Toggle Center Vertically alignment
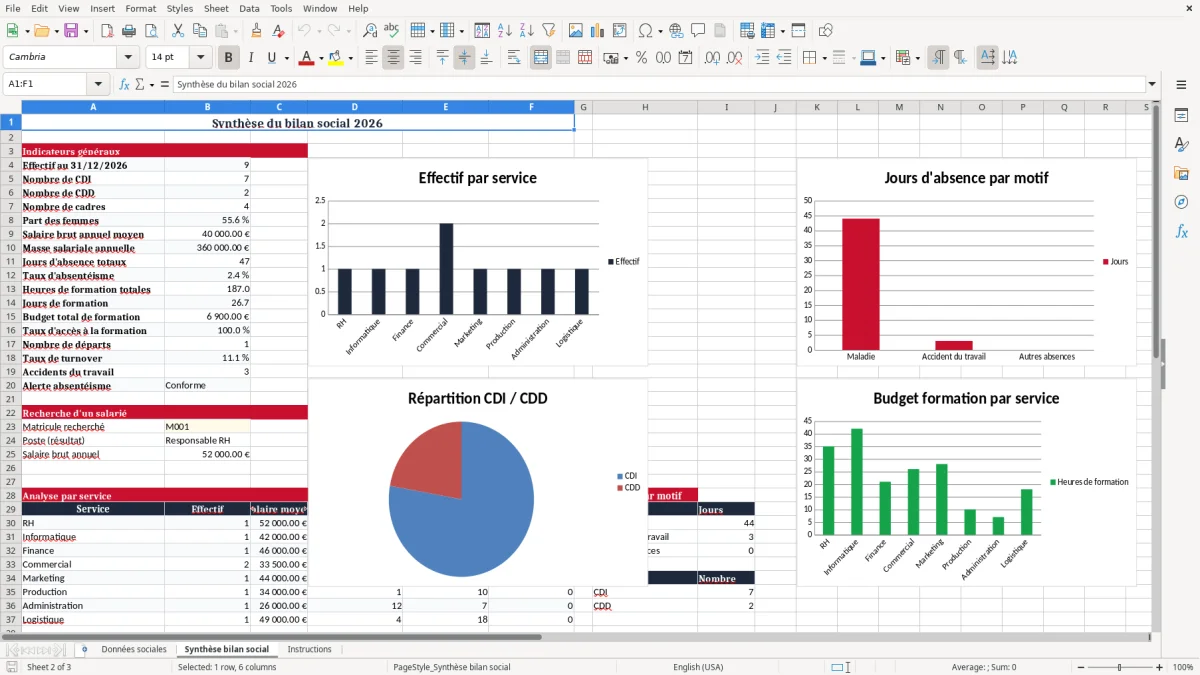The image size is (1200, 675). (x=464, y=58)
